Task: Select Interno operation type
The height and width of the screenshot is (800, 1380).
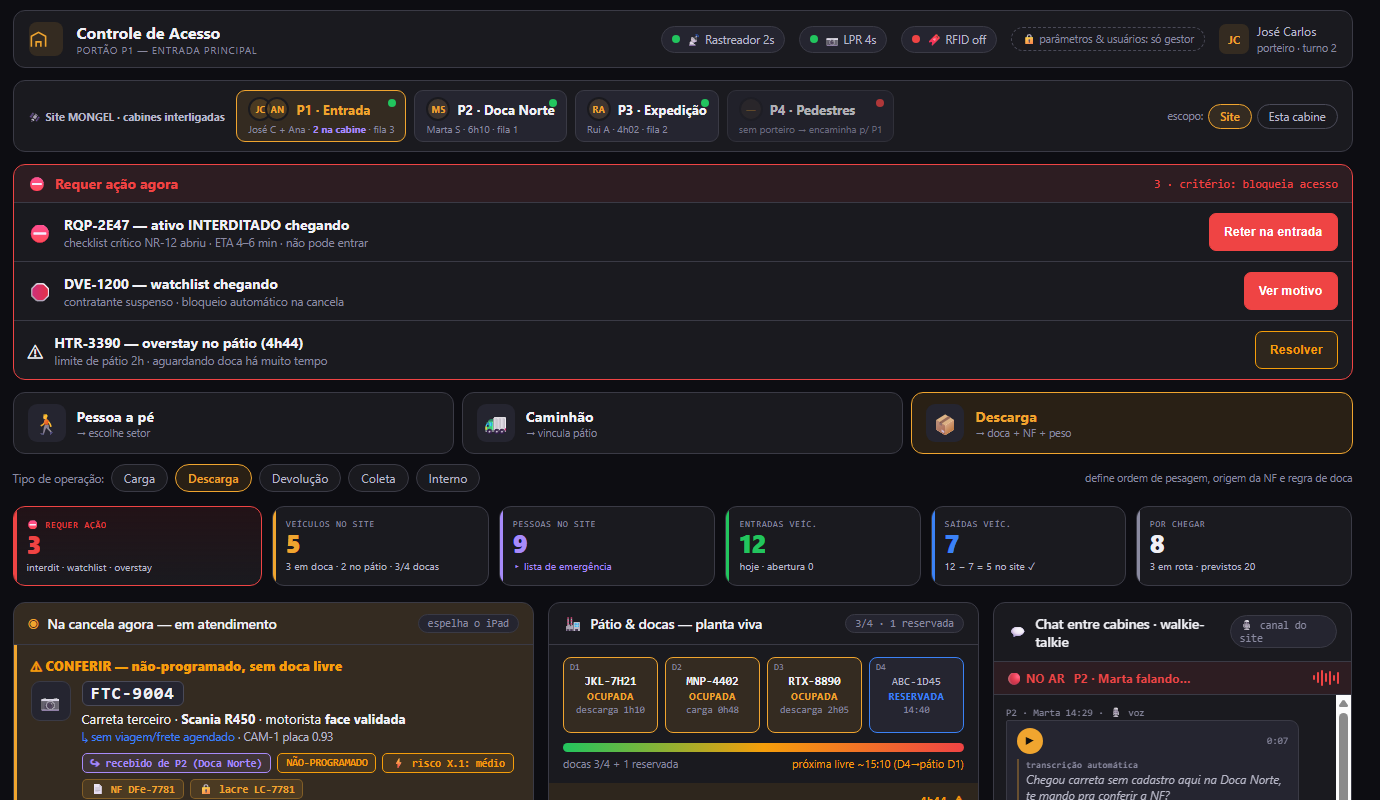Action: point(448,479)
